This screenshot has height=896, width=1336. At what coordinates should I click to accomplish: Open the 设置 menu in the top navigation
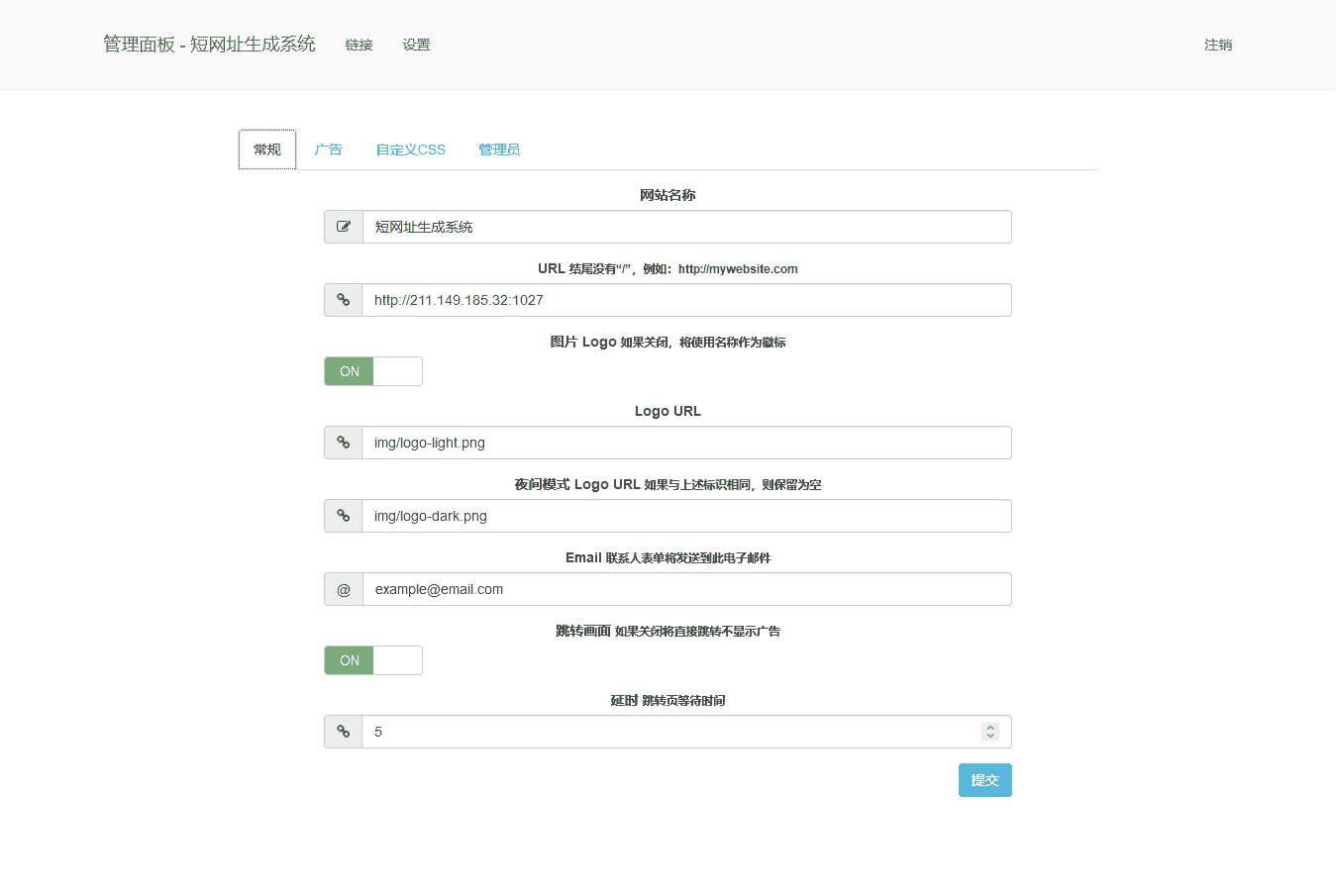click(x=416, y=45)
